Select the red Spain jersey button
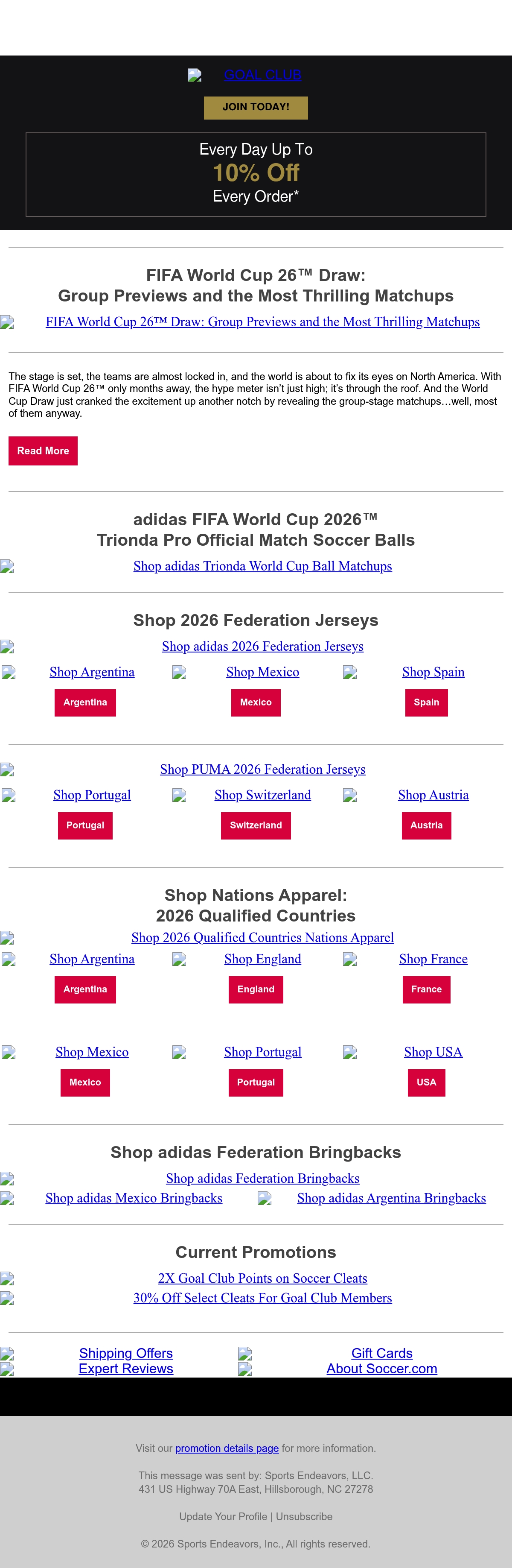The width and height of the screenshot is (512, 1568). click(426, 702)
